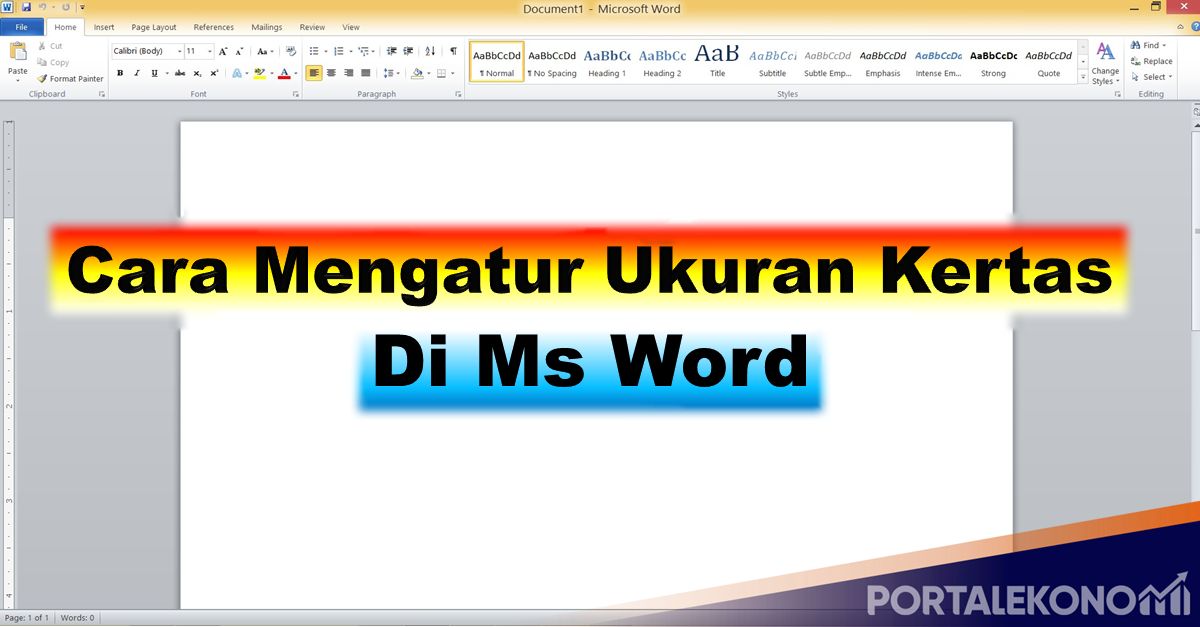Click the Text Effects icon

click(x=237, y=73)
